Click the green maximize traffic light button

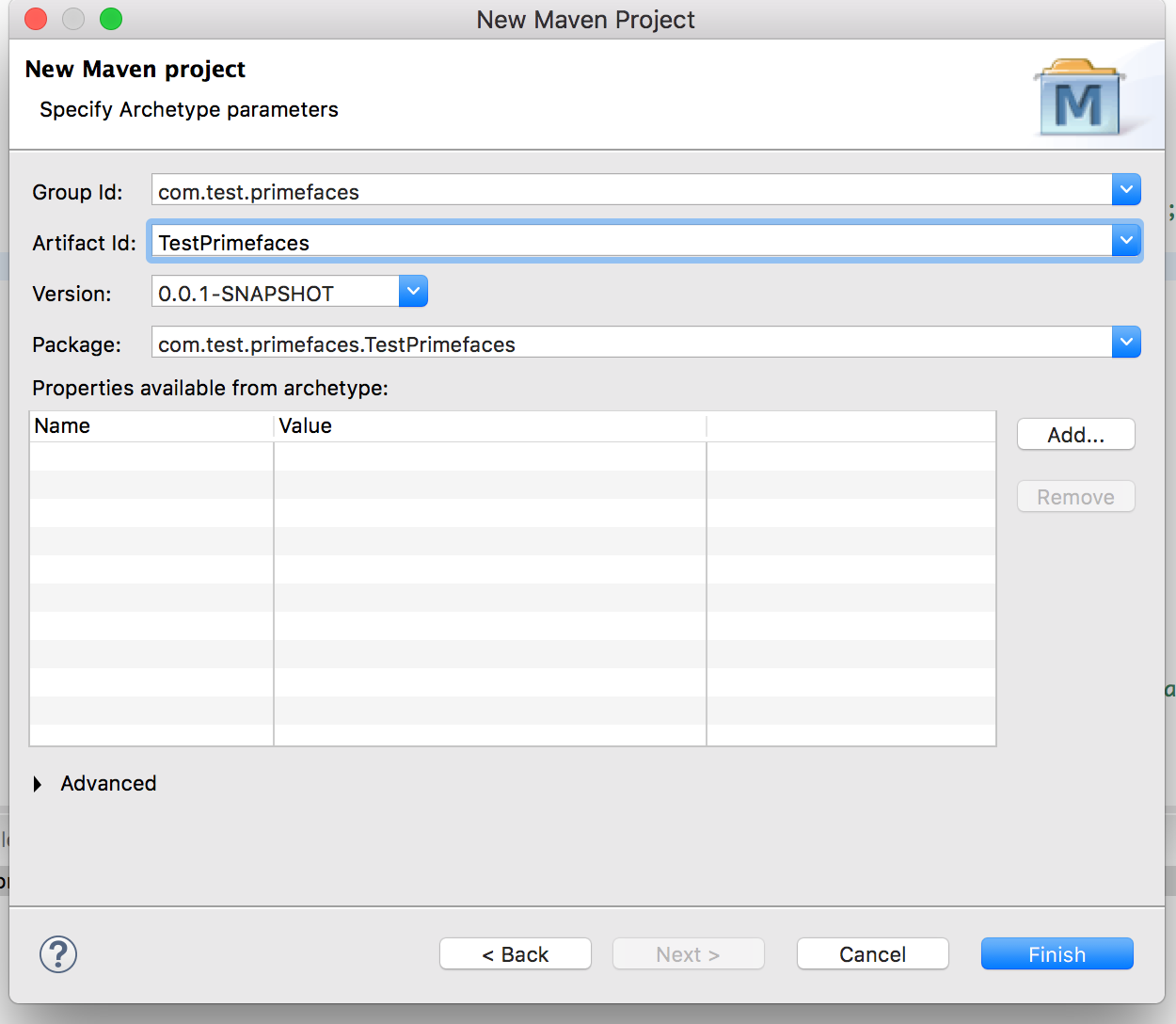(110, 18)
